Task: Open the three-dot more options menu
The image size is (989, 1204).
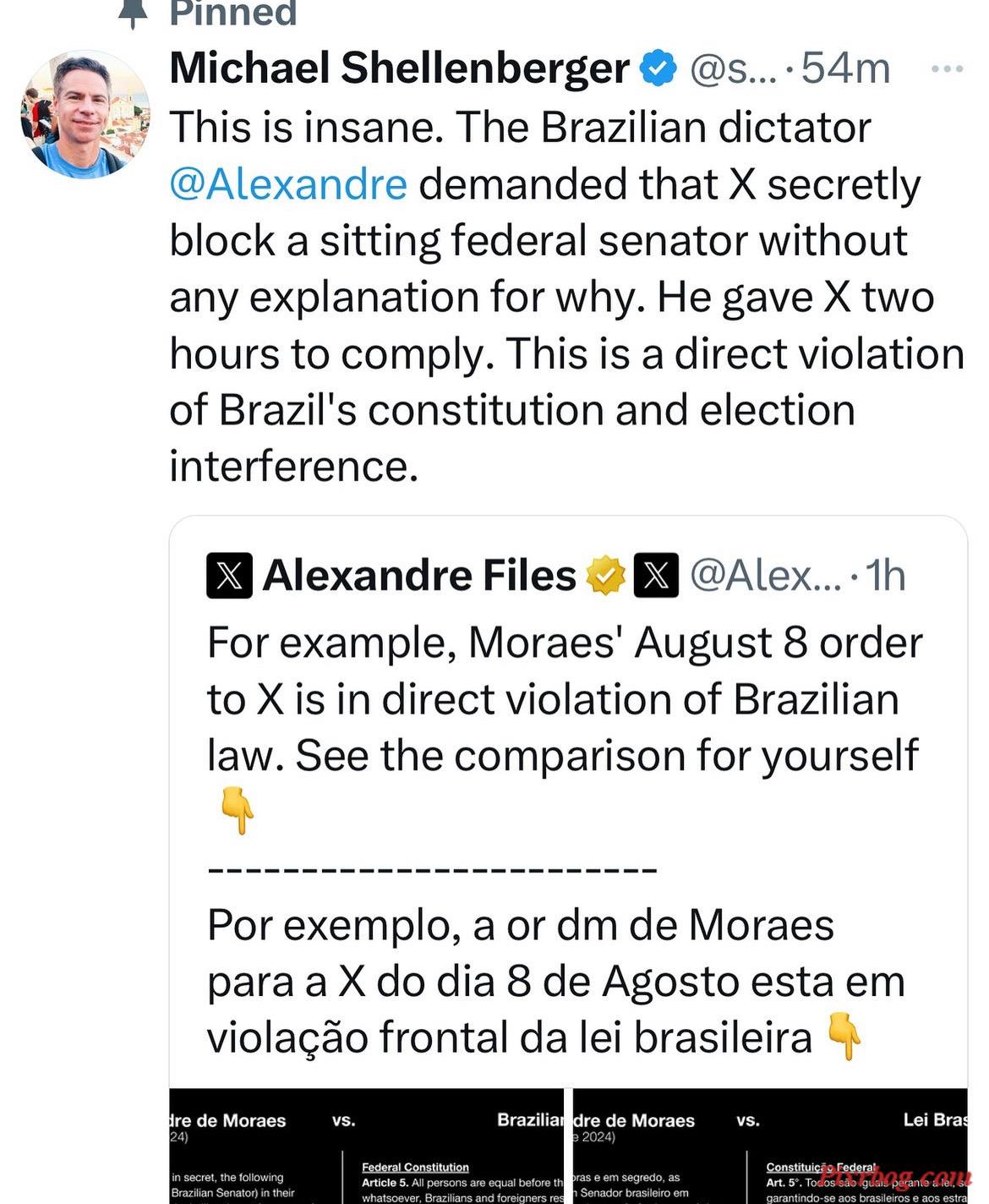Action: (x=947, y=68)
